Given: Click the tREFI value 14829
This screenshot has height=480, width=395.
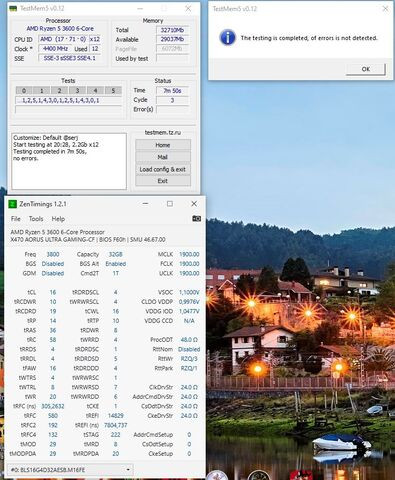Looking at the screenshot, I should (116, 416).
